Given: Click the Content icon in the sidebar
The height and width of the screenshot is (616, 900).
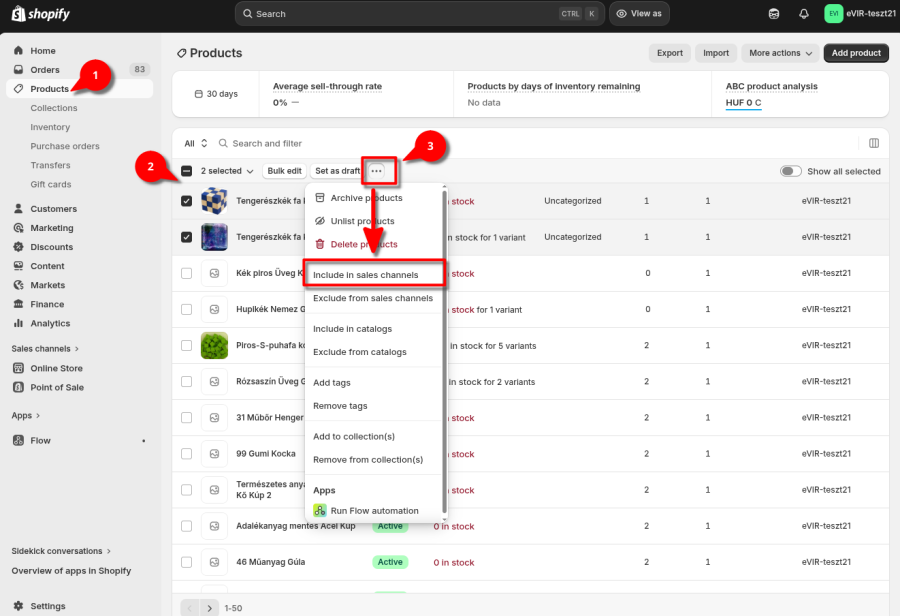Looking at the screenshot, I should [x=18, y=266].
